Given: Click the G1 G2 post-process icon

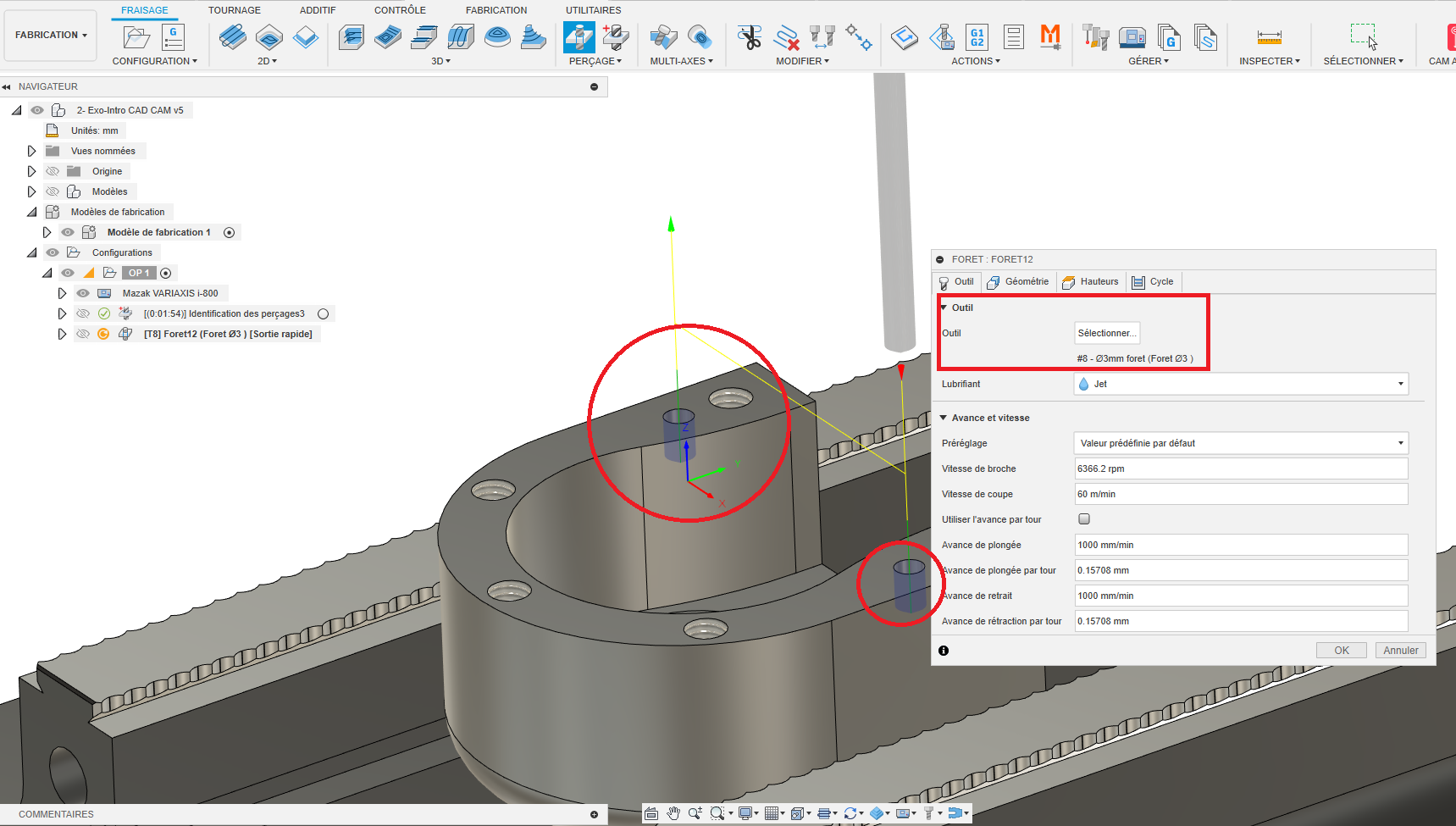Looking at the screenshot, I should [977, 37].
